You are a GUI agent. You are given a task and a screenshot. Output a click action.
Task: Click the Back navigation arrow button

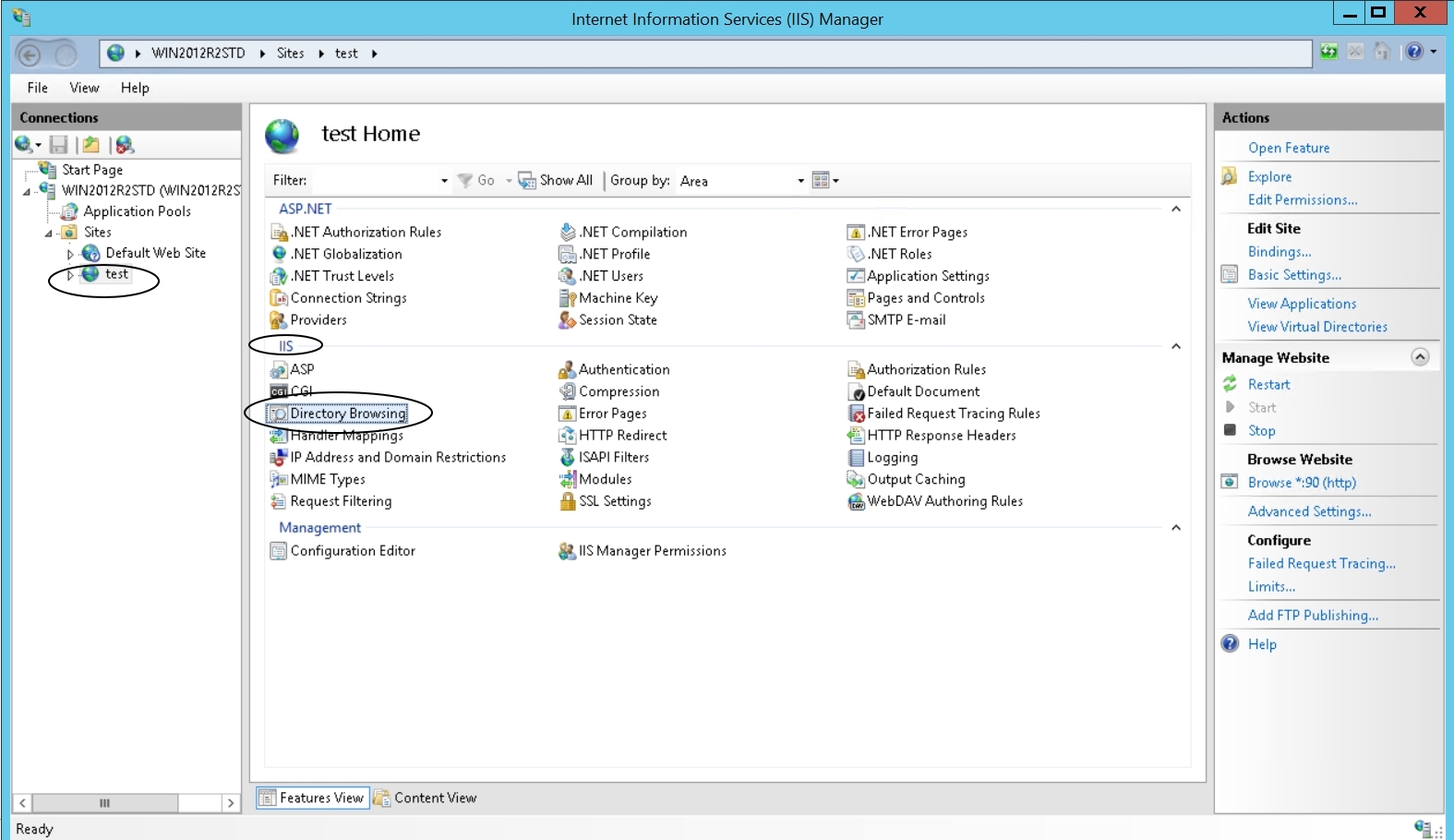coord(30,54)
